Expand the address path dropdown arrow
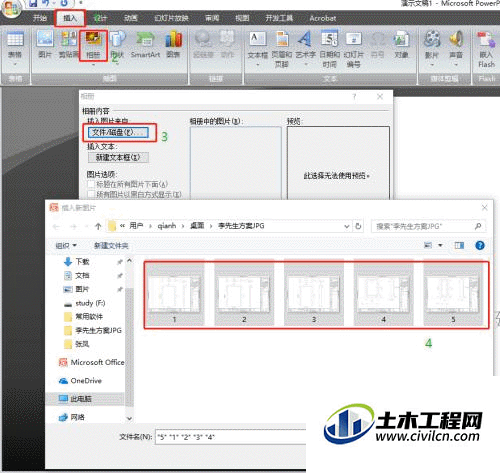Viewport: 500px width, 473px height. click(347, 226)
